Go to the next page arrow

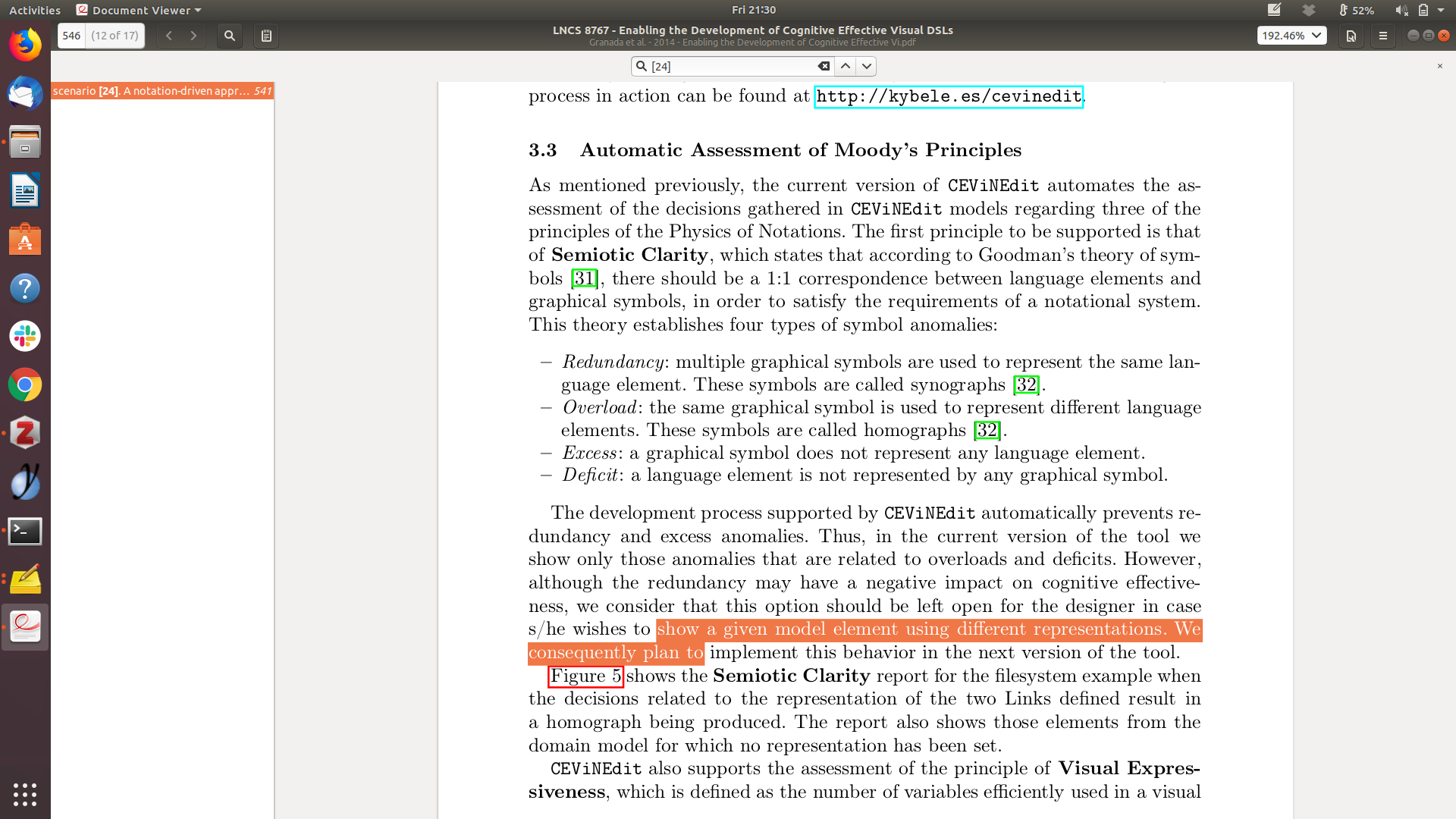coord(193,36)
